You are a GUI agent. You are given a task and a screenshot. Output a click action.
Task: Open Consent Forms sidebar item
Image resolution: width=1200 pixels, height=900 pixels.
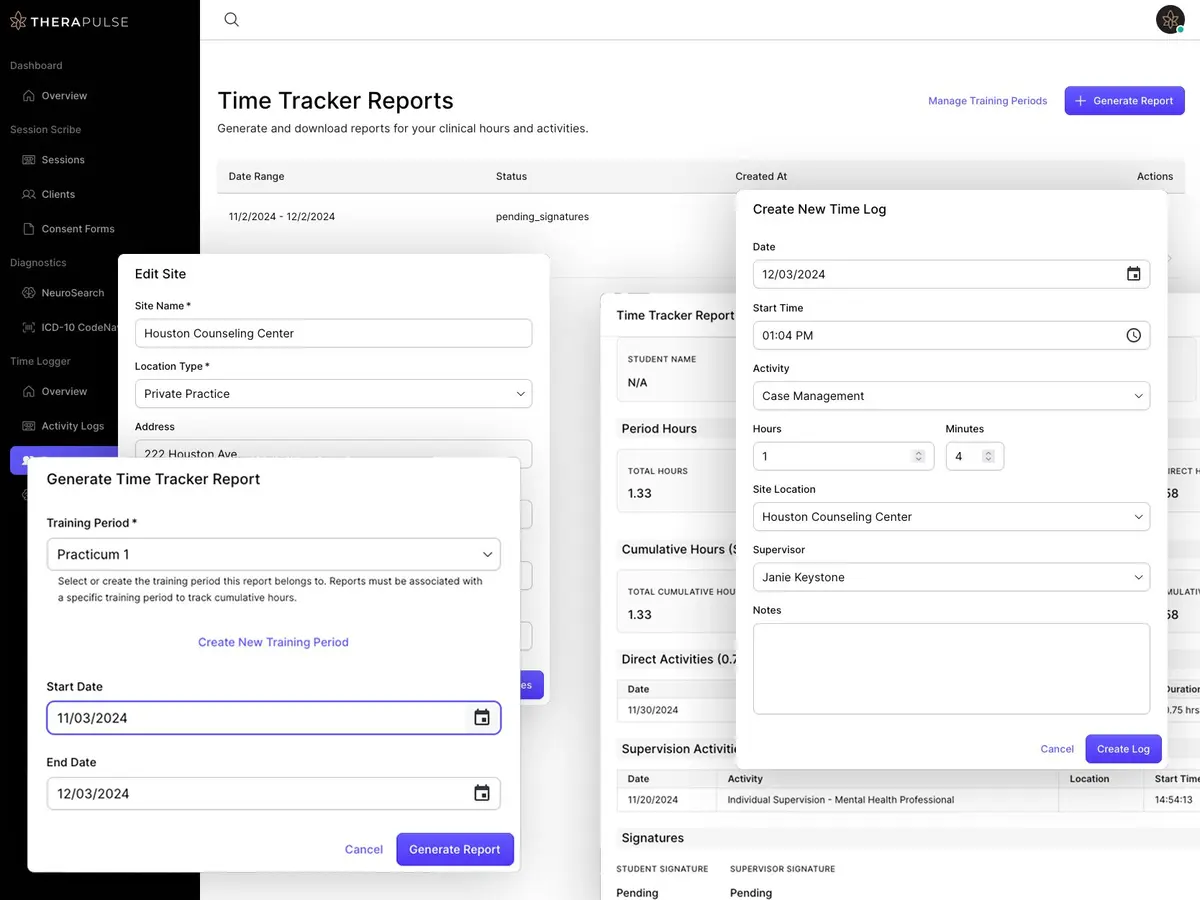[78, 229]
